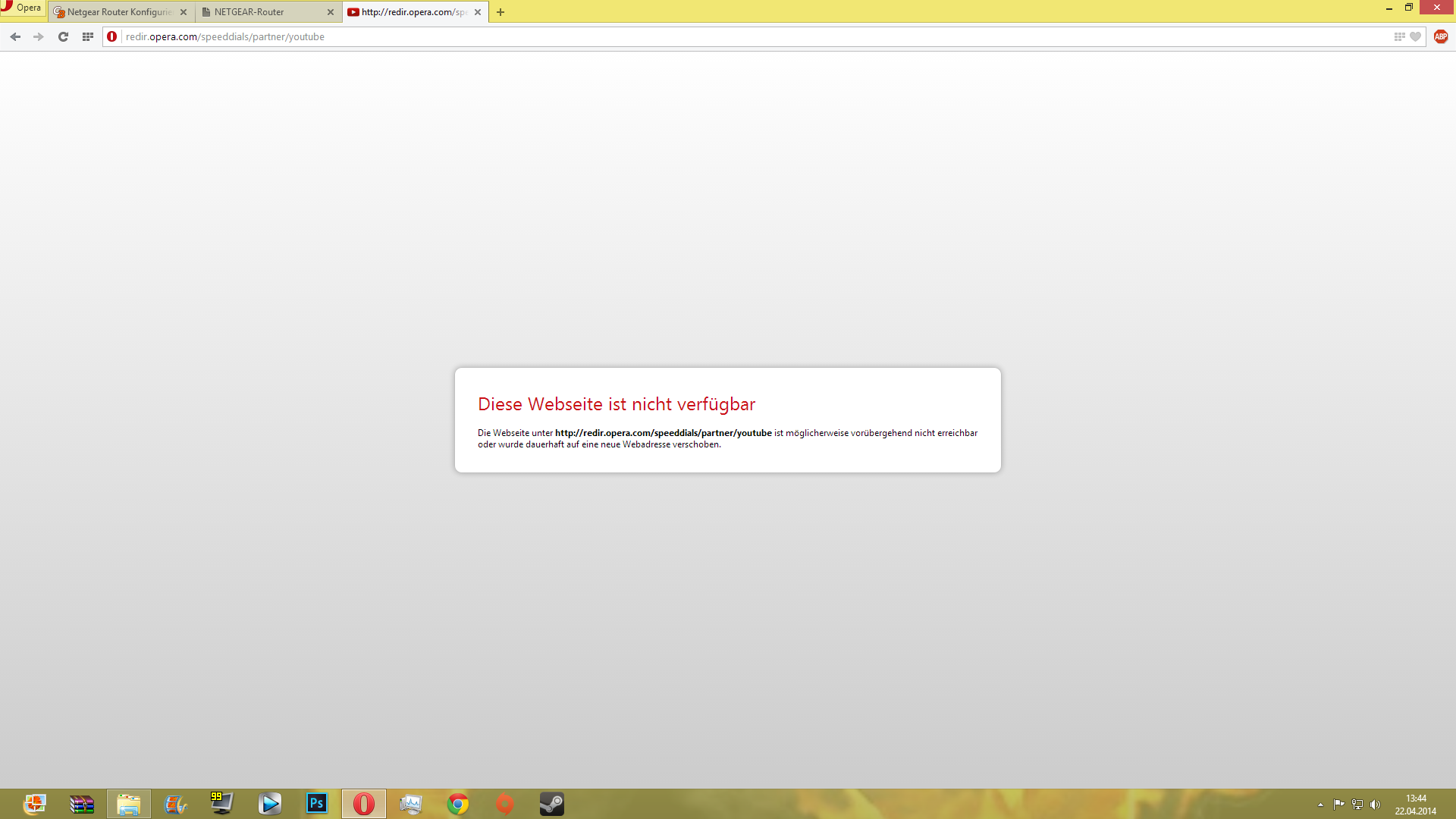Close the Opera window
The width and height of the screenshot is (1456, 819).
1437,8
